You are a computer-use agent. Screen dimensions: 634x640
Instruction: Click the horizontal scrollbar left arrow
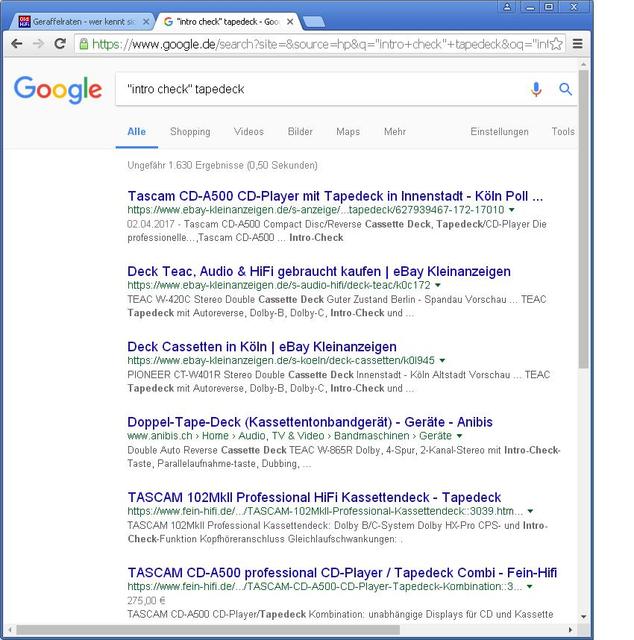click(x=10, y=630)
